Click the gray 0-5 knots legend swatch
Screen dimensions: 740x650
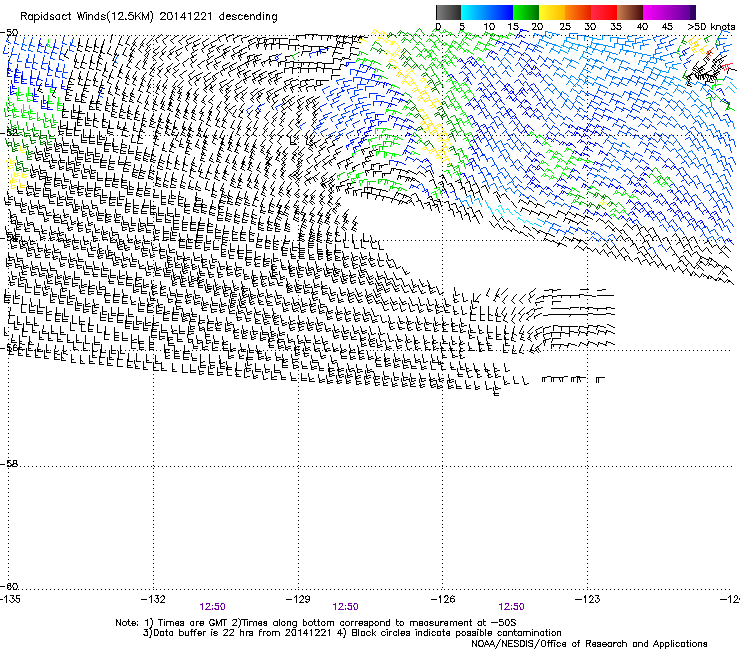448,12
